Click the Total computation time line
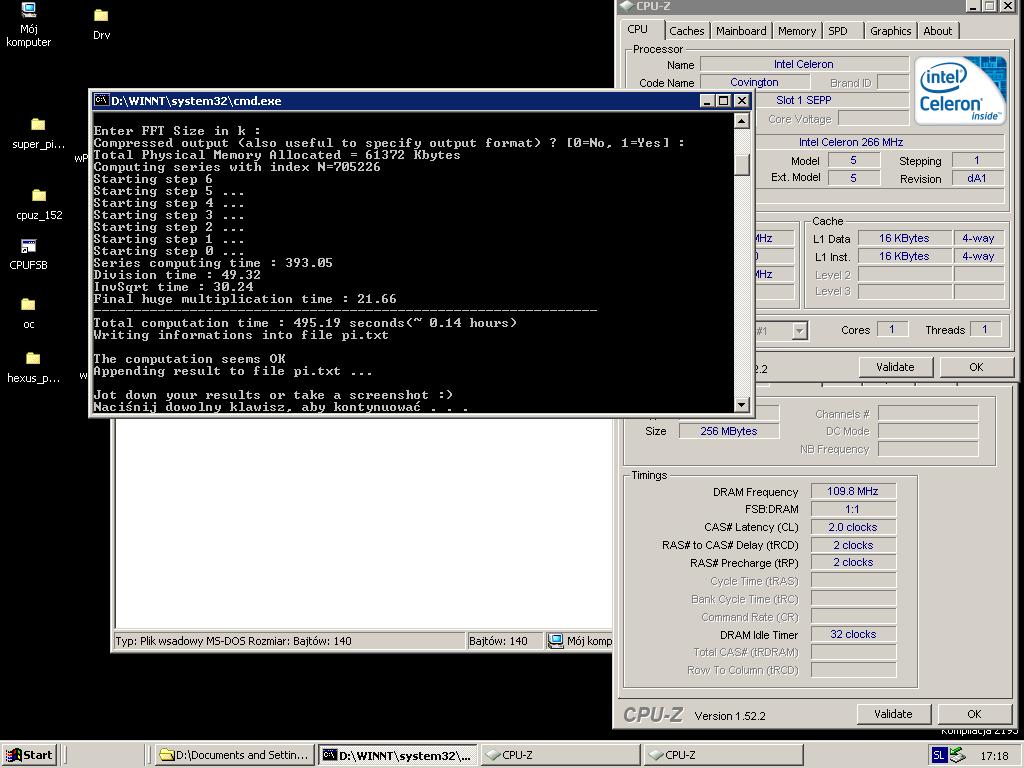The height and width of the screenshot is (768, 1024). (x=305, y=323)
